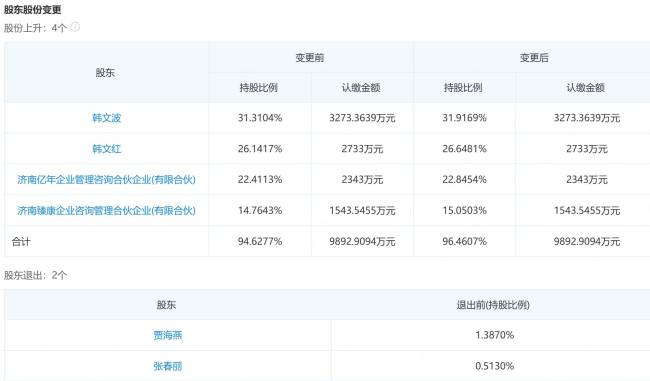Viewport: 650px width, 381px height.
Task: Select 韩文红's 变更前 amount 2733万元
Action: click(362, 149)
